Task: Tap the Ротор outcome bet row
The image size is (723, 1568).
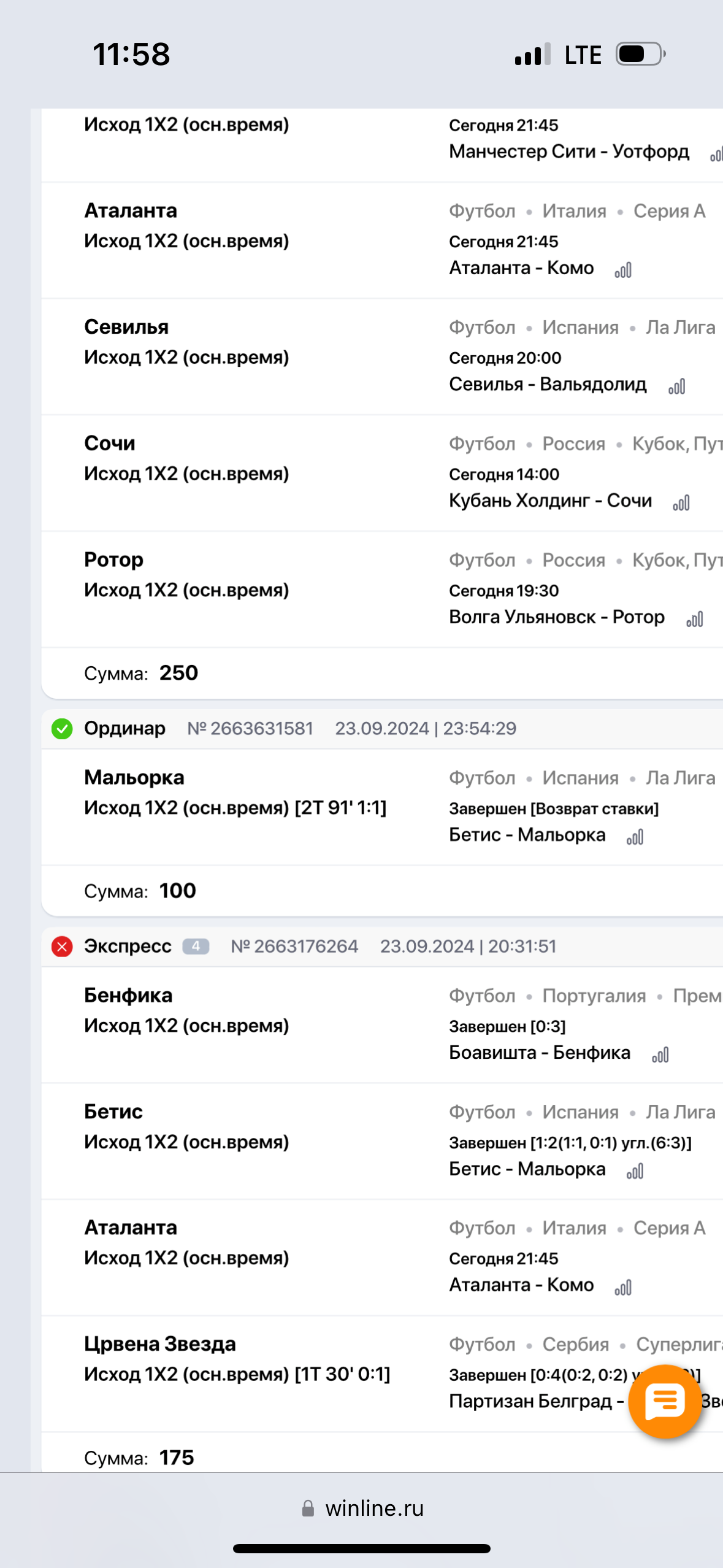Action: (x=186, y=575)
